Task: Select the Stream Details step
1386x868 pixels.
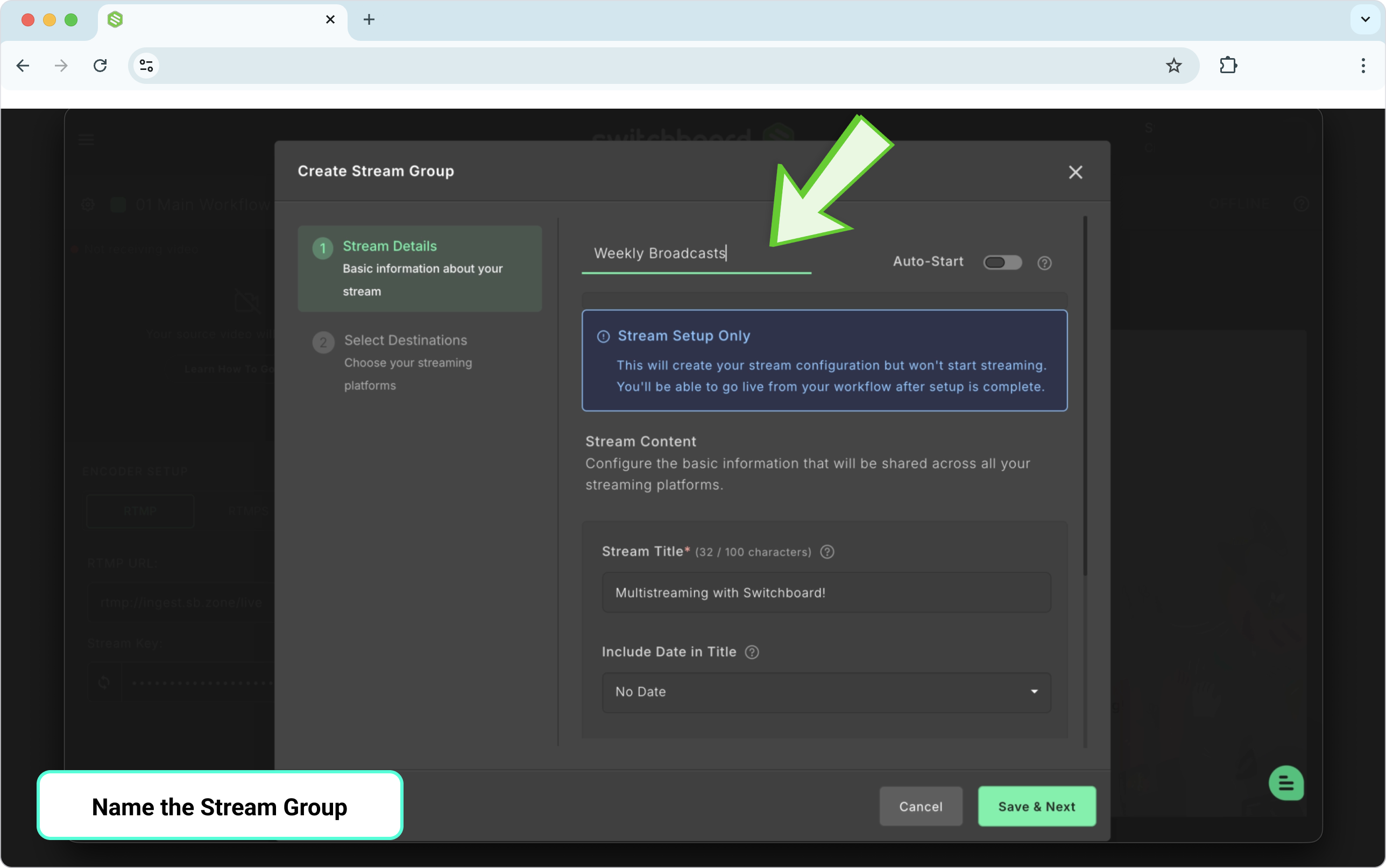Action: click(420, 269)
